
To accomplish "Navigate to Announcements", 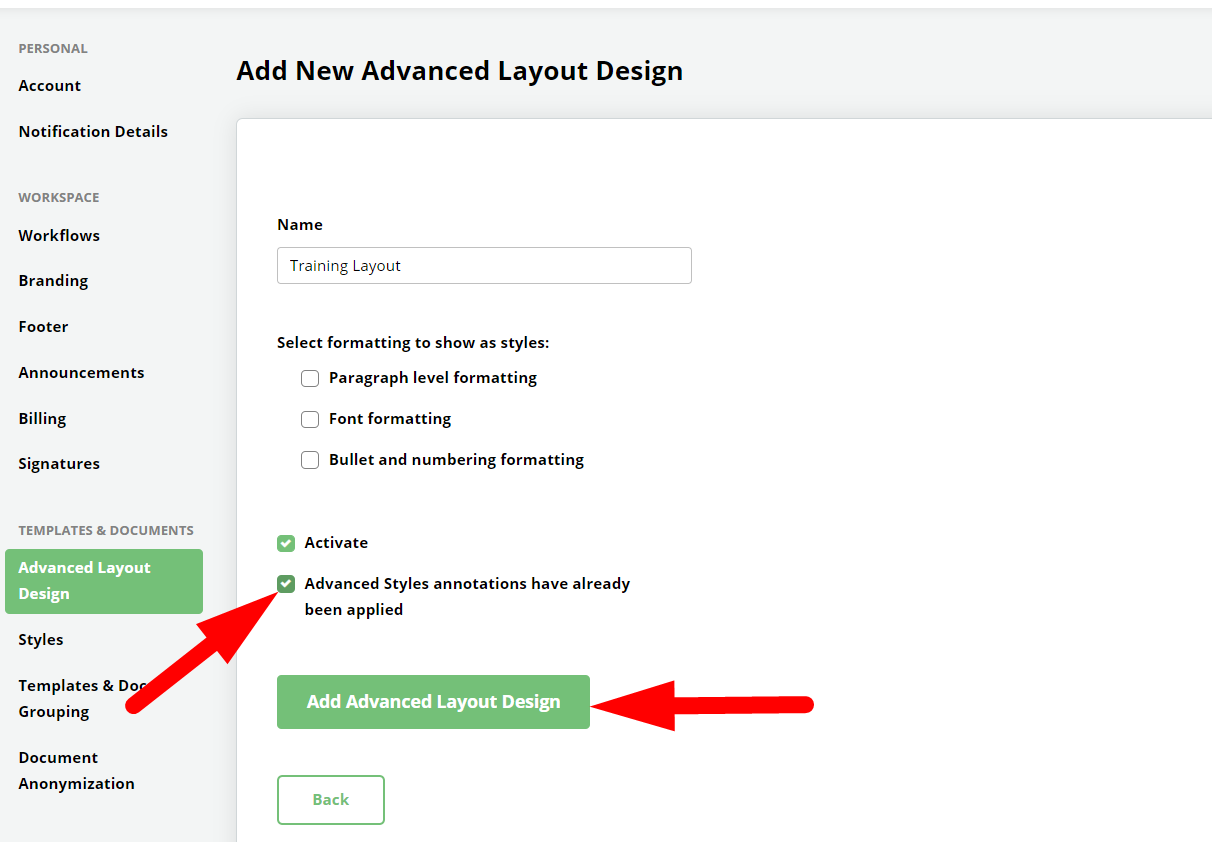I will click(x=81, y=373).
